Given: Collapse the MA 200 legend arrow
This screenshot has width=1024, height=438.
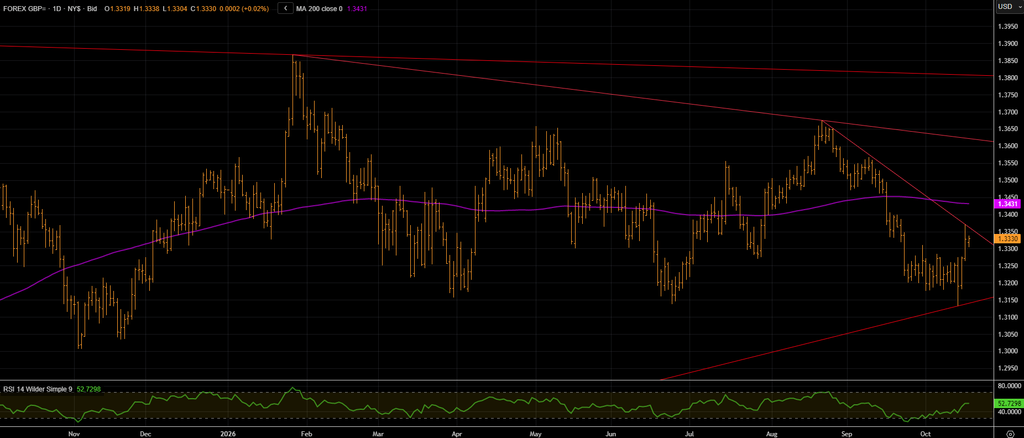Looking at the screenshot, I should click(x=284, y=8).
